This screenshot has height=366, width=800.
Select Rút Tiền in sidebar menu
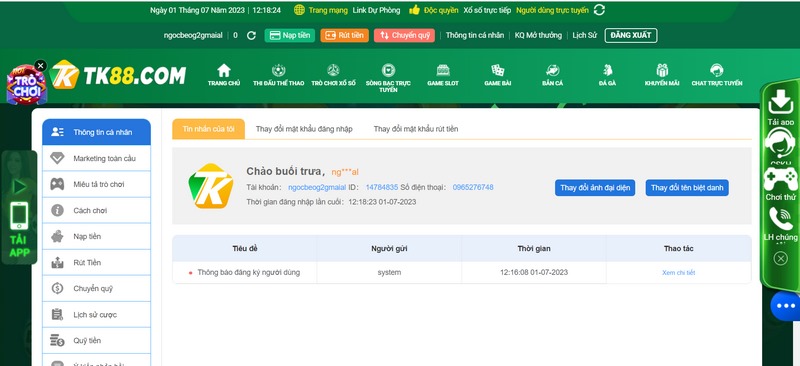(x=96, y=262)
